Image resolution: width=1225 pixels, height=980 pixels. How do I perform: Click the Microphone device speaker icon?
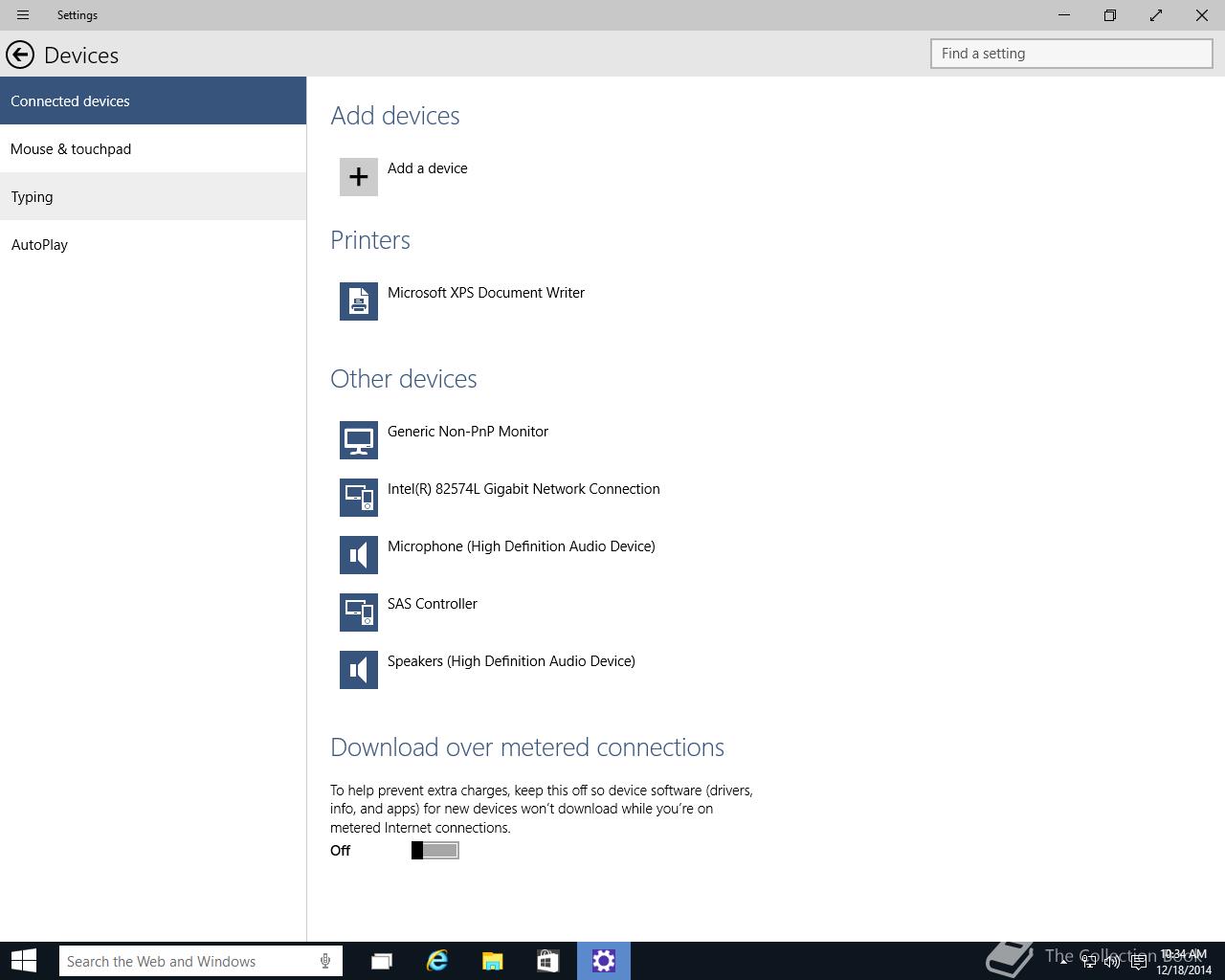(359, 555)
